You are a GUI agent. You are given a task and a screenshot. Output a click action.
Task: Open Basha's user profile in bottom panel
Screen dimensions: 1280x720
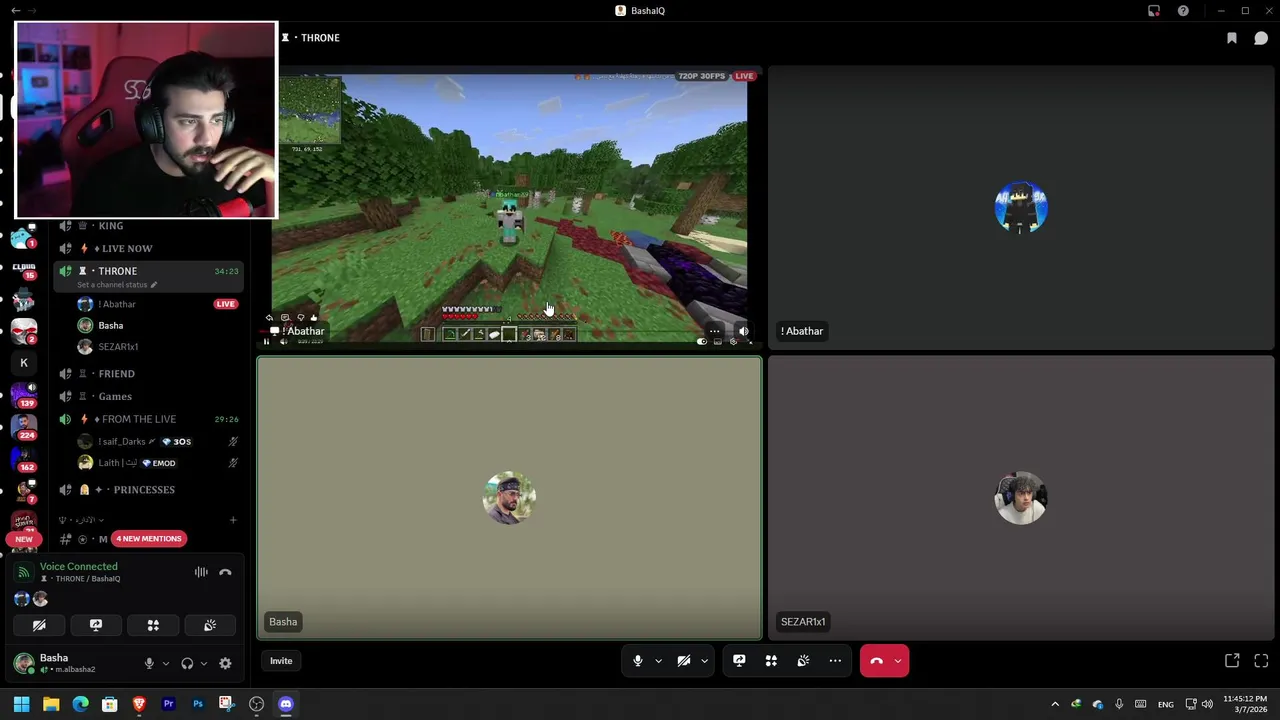(68, 663)
